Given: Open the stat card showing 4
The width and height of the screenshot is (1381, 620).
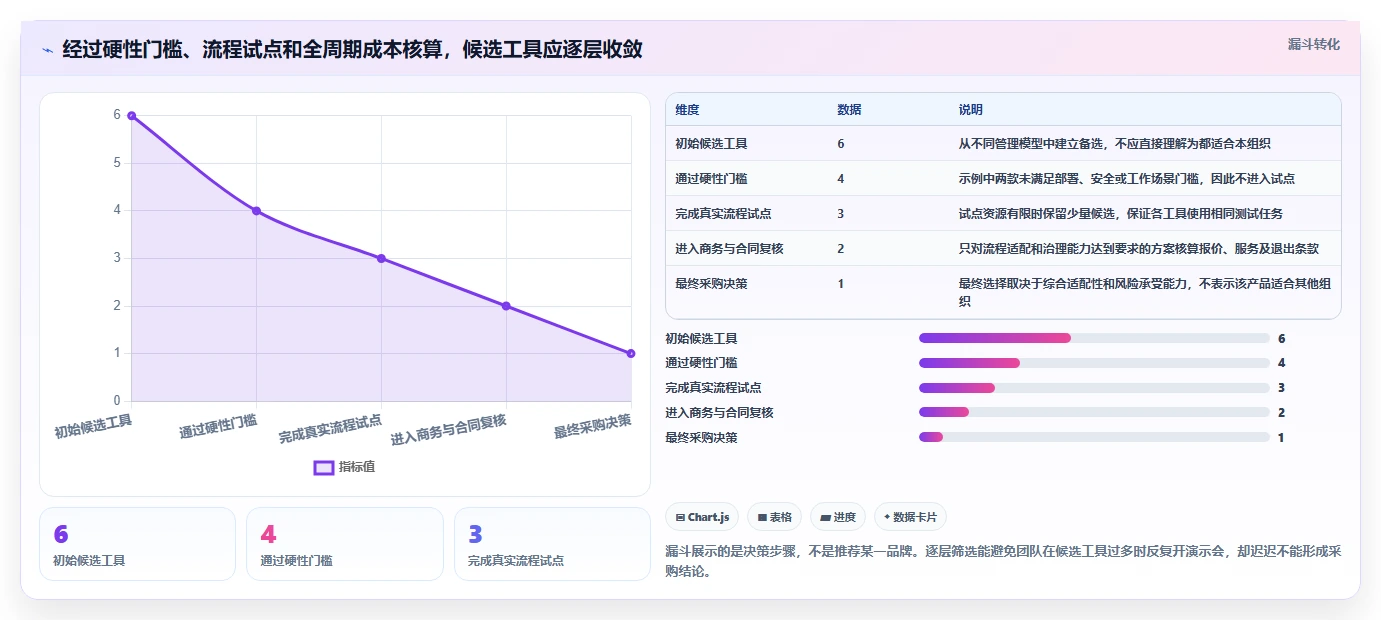Looking at the screenshot, I should [x=345, y=544].
